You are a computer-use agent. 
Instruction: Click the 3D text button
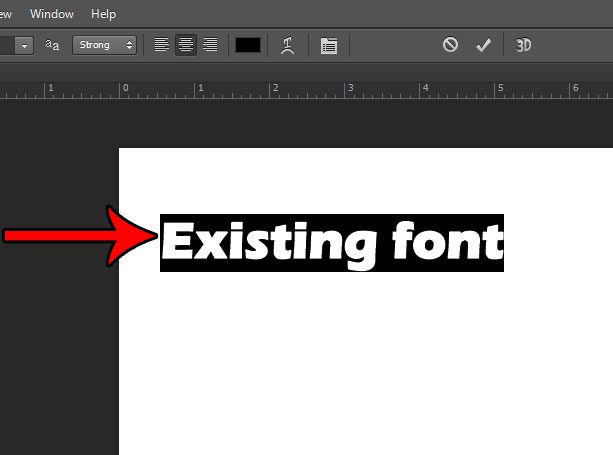click(523, 45)
